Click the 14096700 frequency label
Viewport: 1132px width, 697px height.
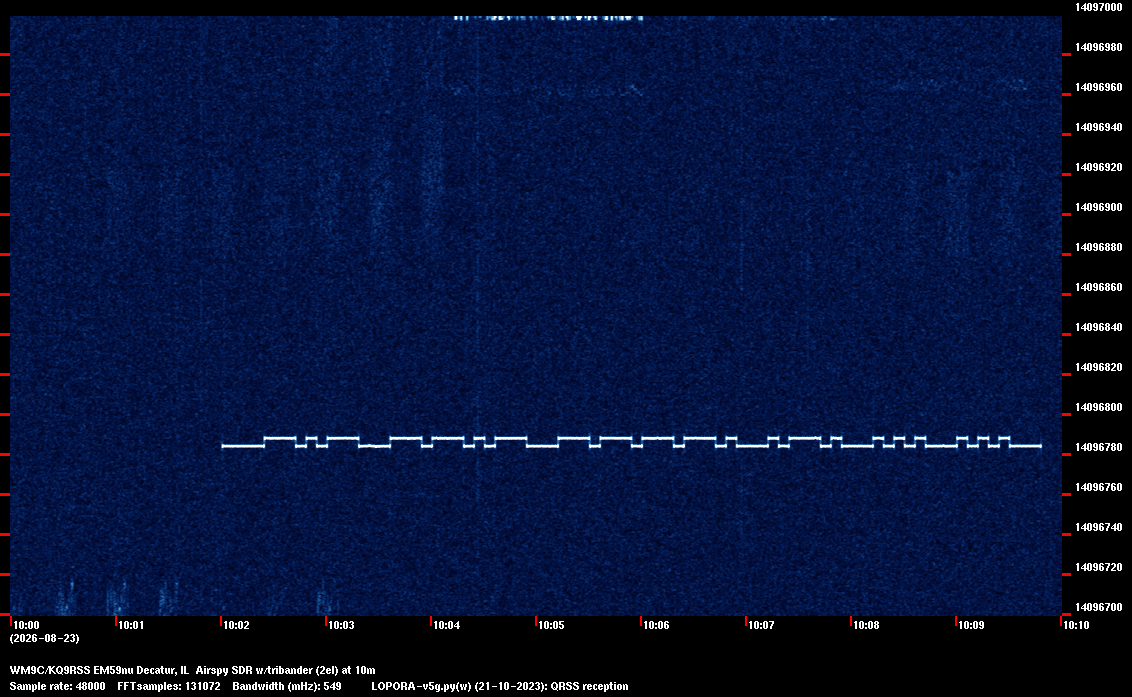pos(1099,607)
